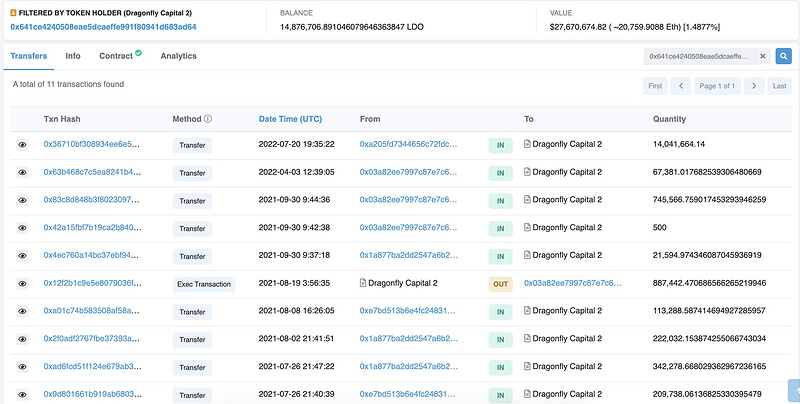
Task: Click eye icon for 0x4ec760a14bc37ebf94 transaction
Action: tap(22, 256)
